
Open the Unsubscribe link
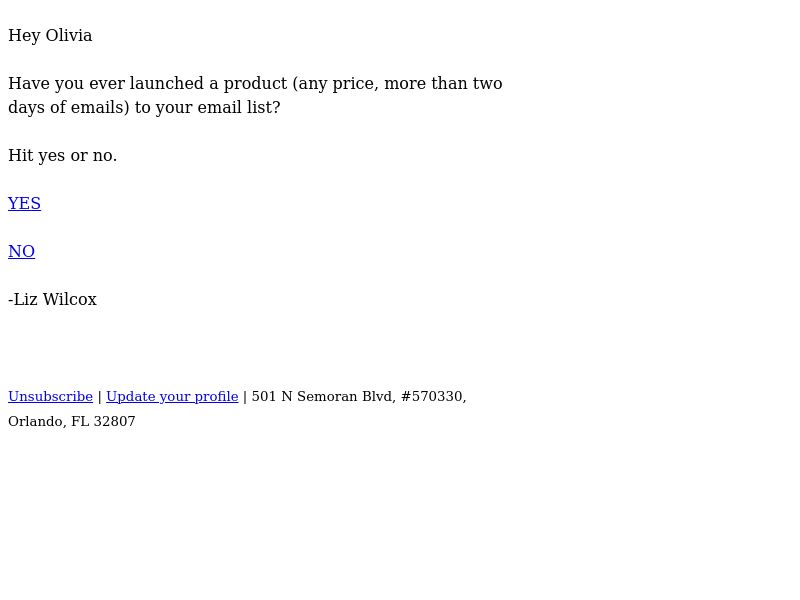click(x=51, y=396)
